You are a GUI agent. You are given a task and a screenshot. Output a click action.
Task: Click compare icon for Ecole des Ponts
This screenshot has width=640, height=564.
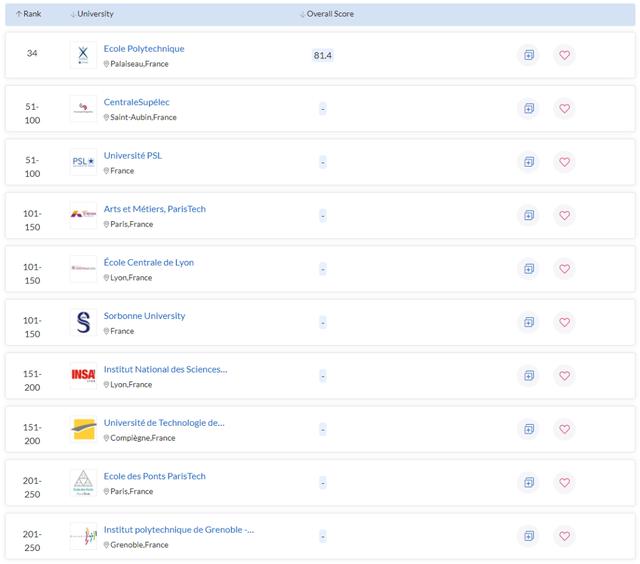pyautogui.click(x=527, y=483)
